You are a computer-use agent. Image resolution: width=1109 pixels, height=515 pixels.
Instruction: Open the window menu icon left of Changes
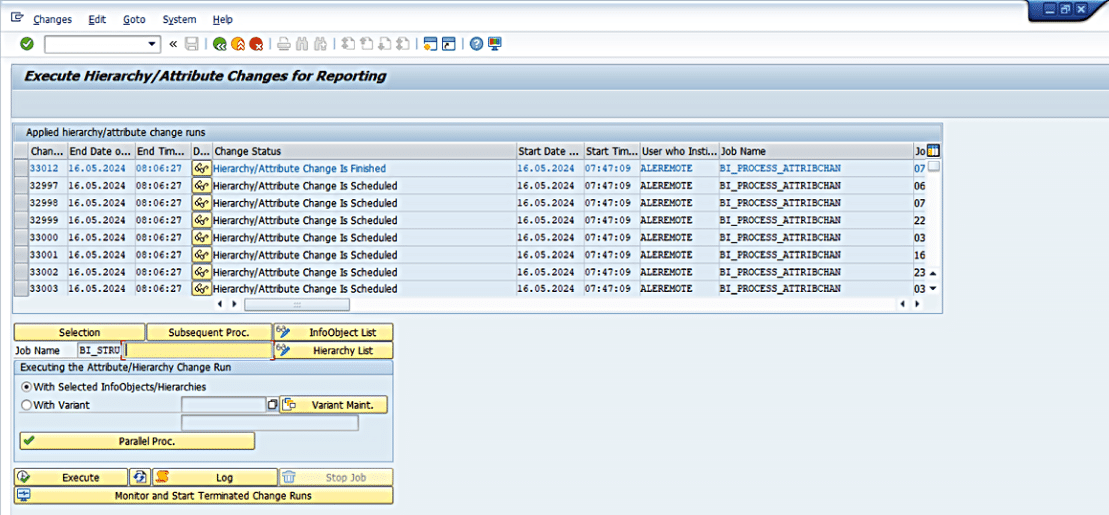17,18
